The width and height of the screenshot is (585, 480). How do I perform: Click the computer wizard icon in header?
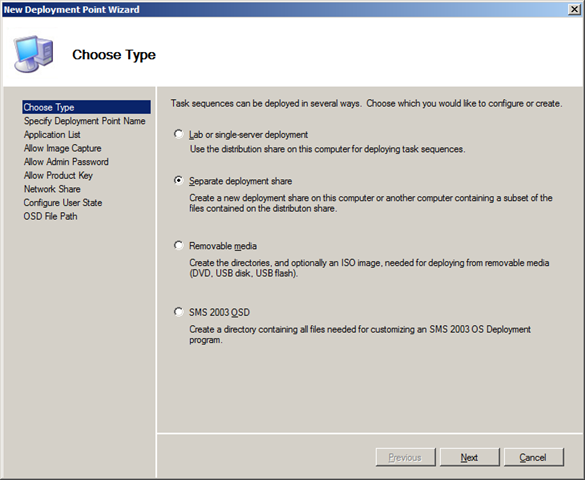(34, 54)
